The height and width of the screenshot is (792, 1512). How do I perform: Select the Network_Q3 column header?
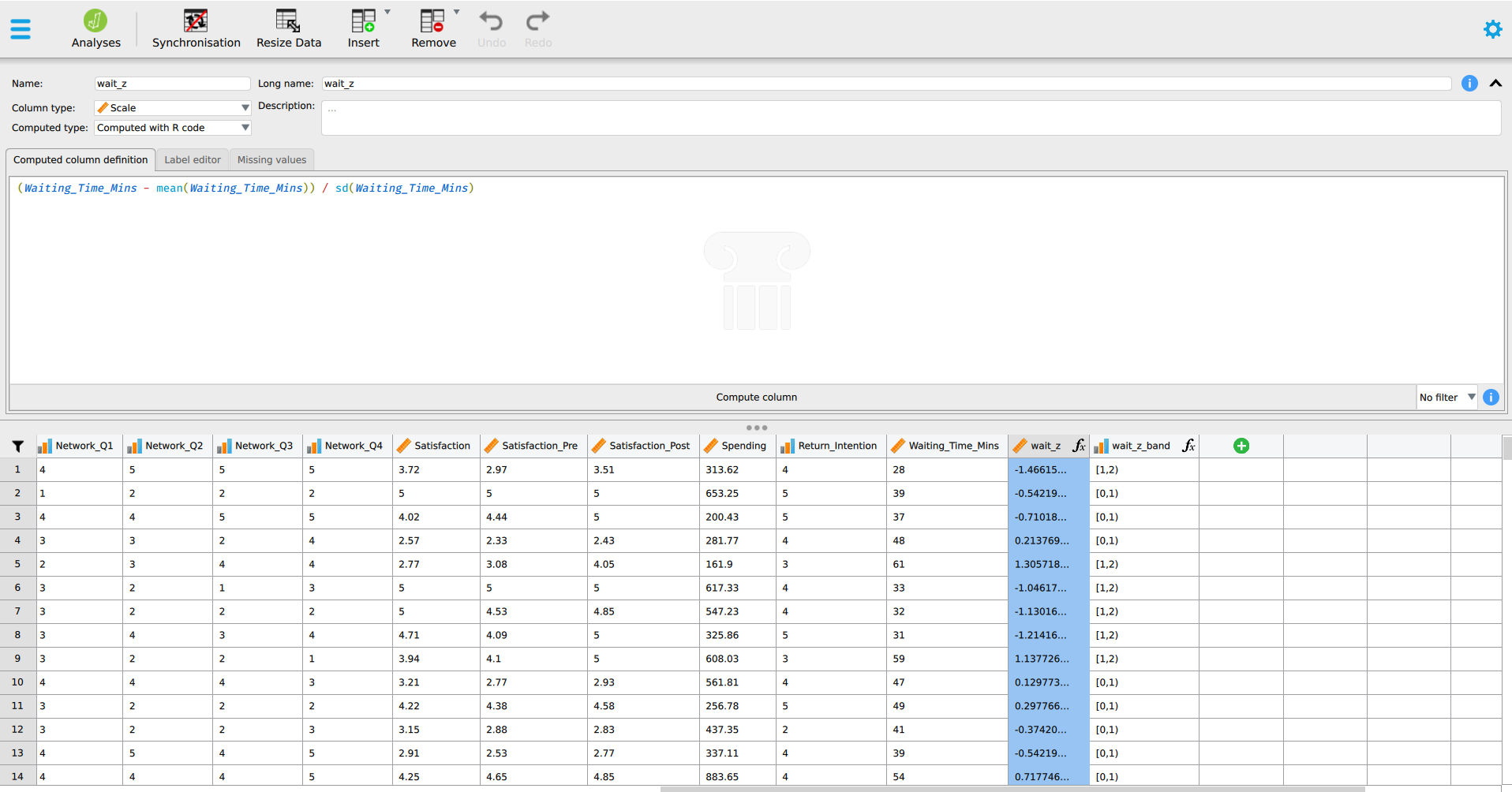point(257,446)
